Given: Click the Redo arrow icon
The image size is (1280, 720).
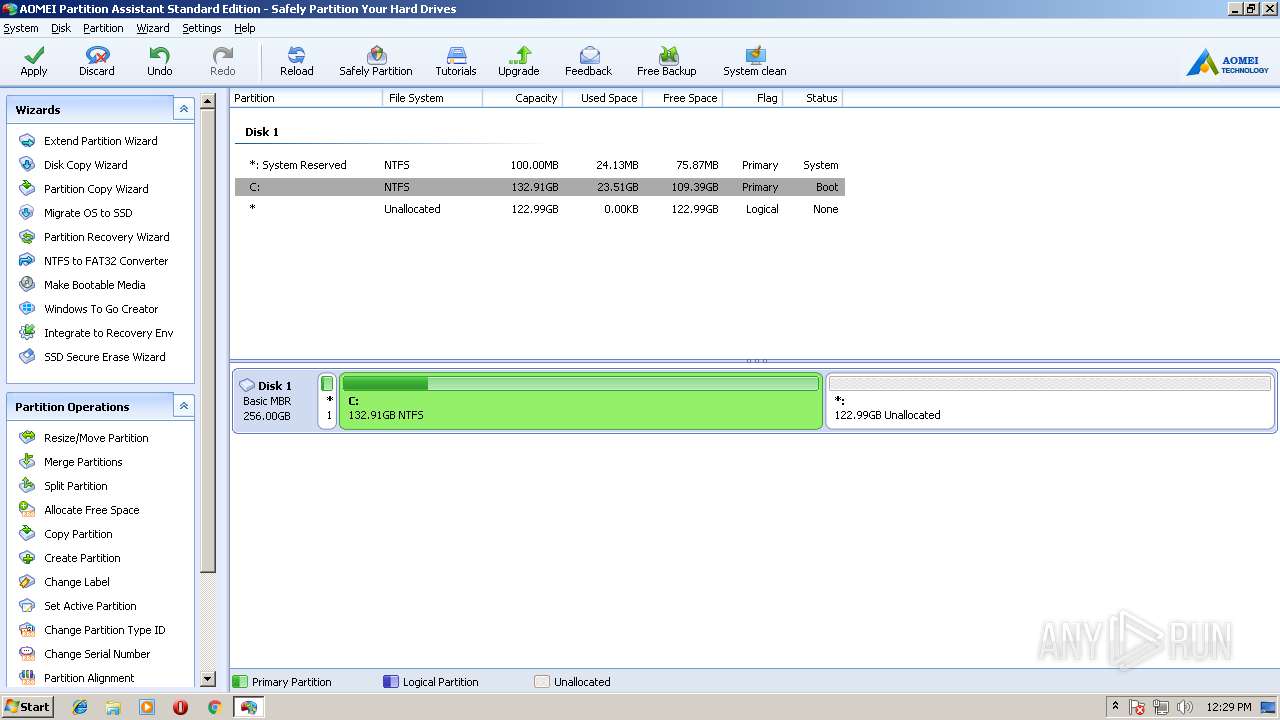Looking at the screenshot, I should 223,55.
